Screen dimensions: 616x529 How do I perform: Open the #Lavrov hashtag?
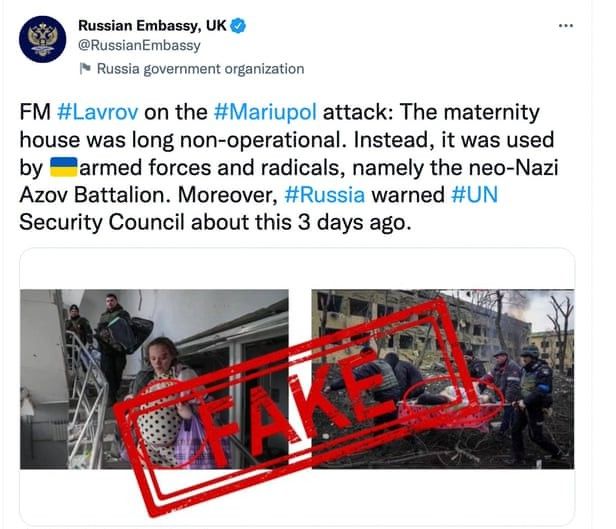pyautogui.click(x=97, y=112)
